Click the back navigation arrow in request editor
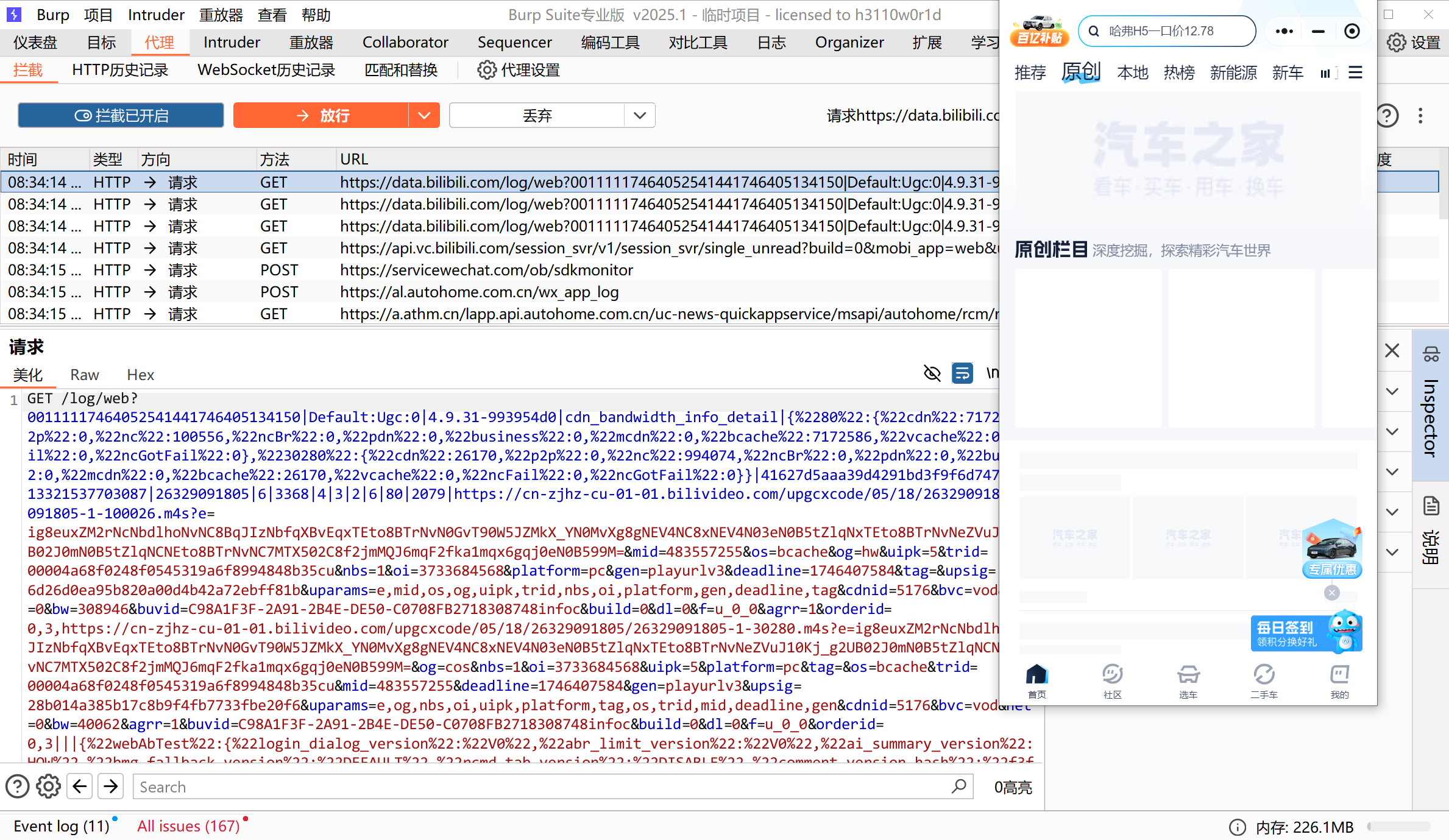This screenshot has width=1449, height=840. [79, 786]
